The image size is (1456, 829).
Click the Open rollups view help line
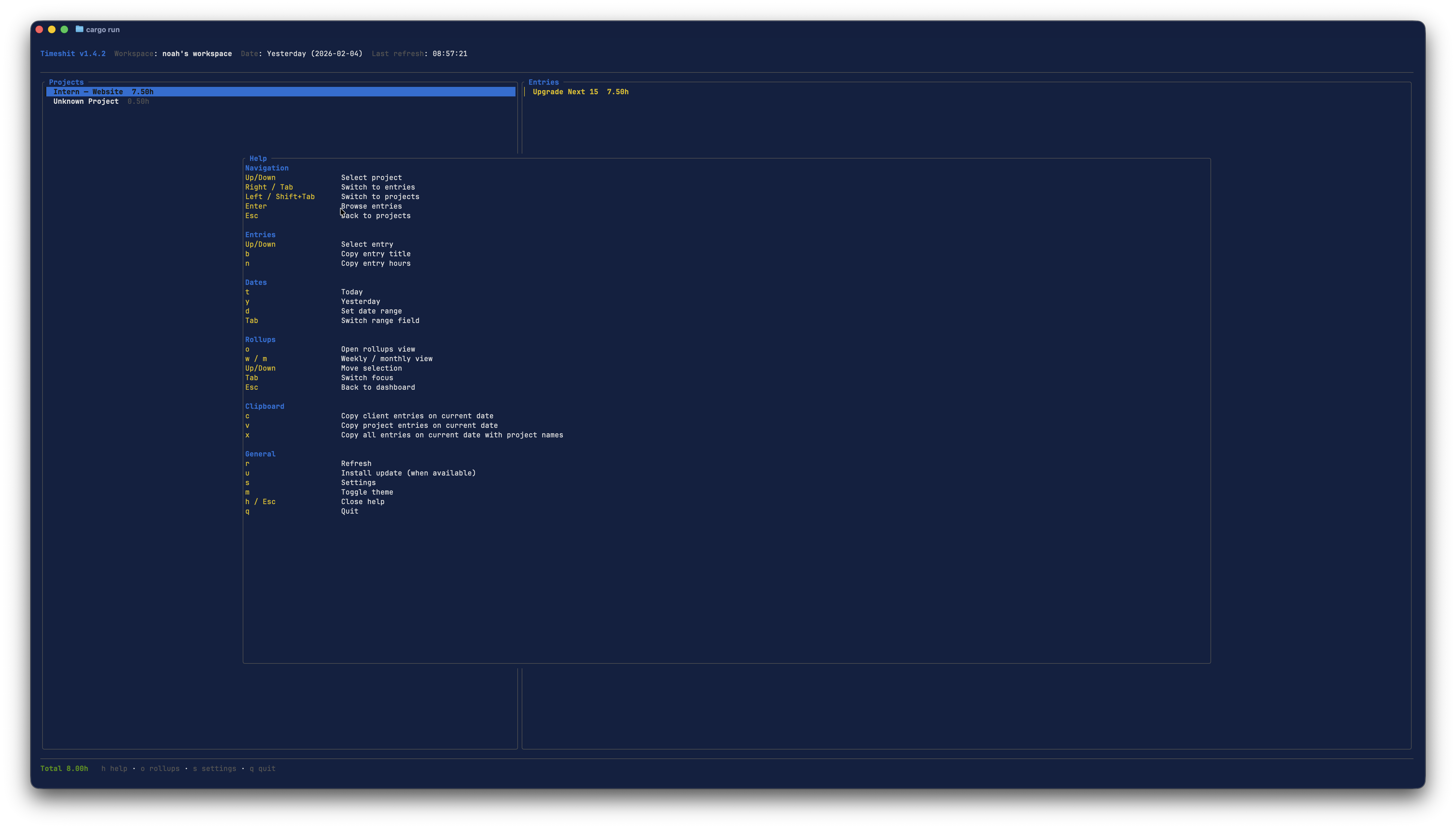[x=378, y=349]
